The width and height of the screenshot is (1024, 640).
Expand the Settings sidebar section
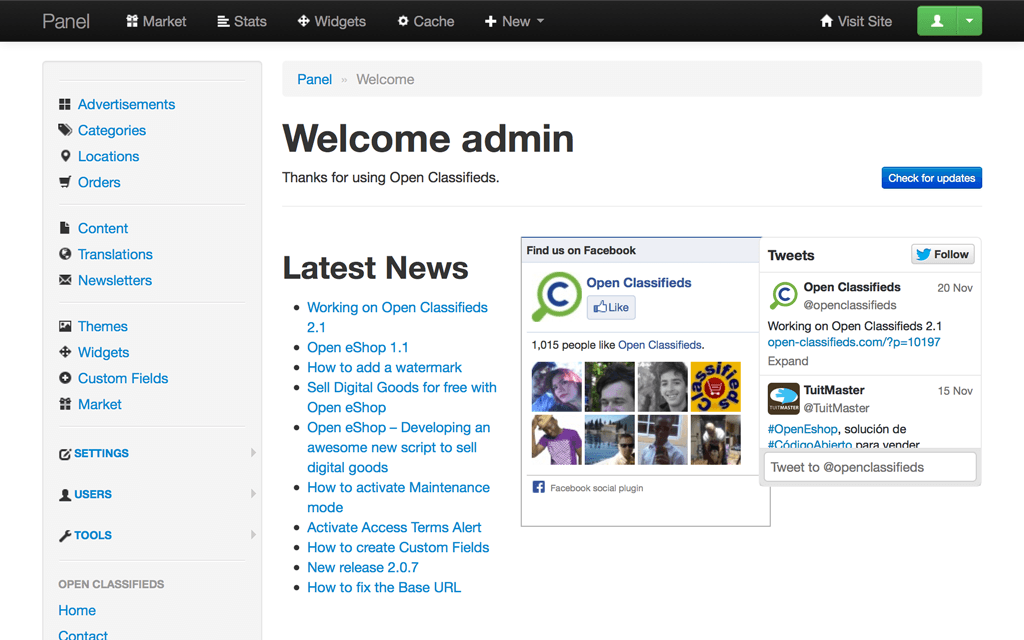click(x=101, y=453)
